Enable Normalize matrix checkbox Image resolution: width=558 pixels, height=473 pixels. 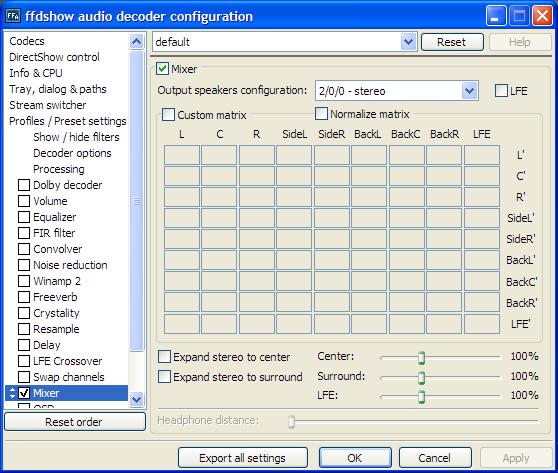(321, 114)
